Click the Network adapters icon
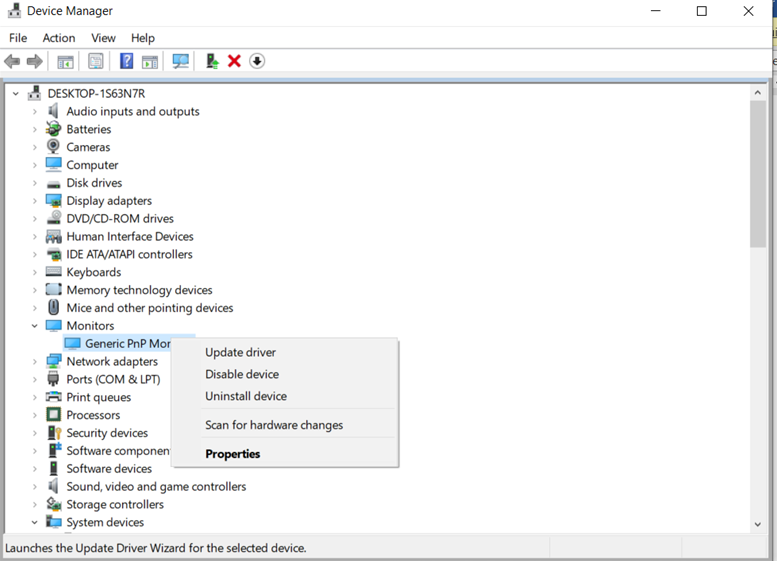The width and height of the screenshot is (777, 561). coord(53,361)
